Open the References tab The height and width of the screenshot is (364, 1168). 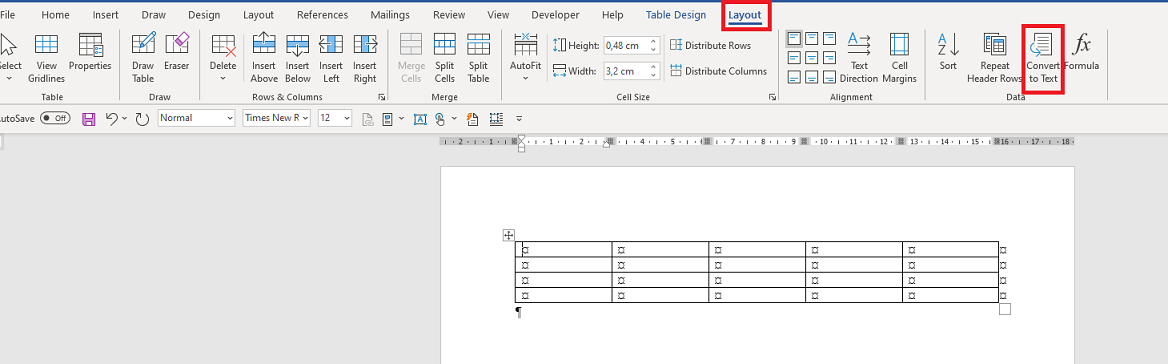click(x=322, y=15)
